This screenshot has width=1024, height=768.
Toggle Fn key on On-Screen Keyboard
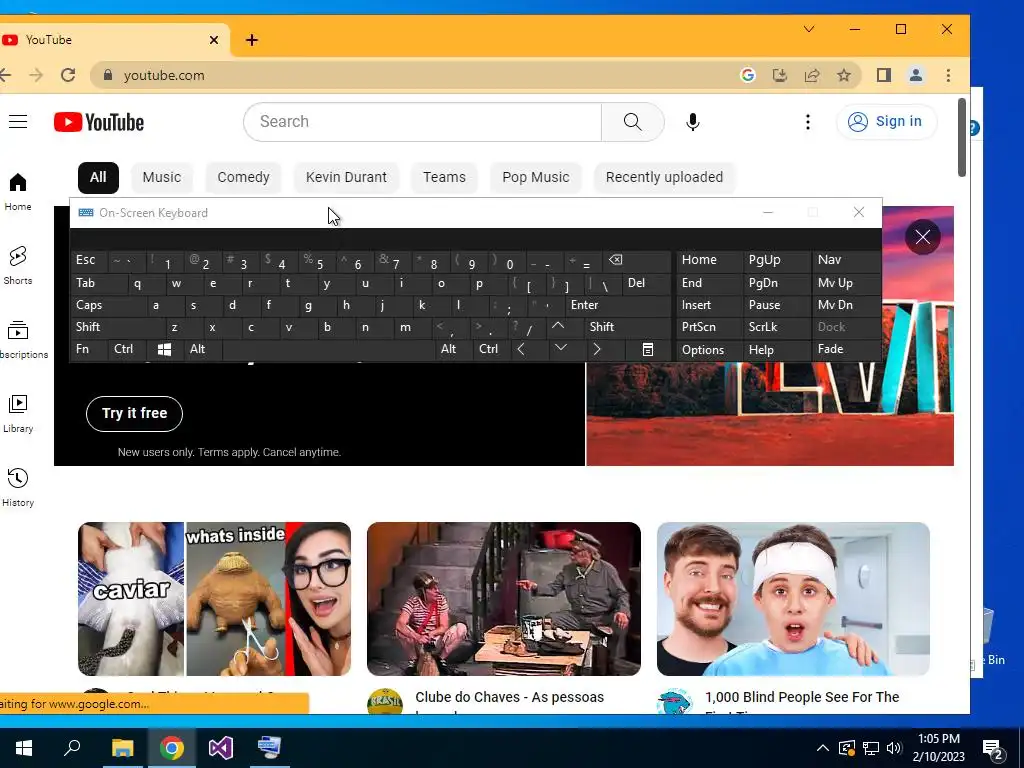point(82,349)
